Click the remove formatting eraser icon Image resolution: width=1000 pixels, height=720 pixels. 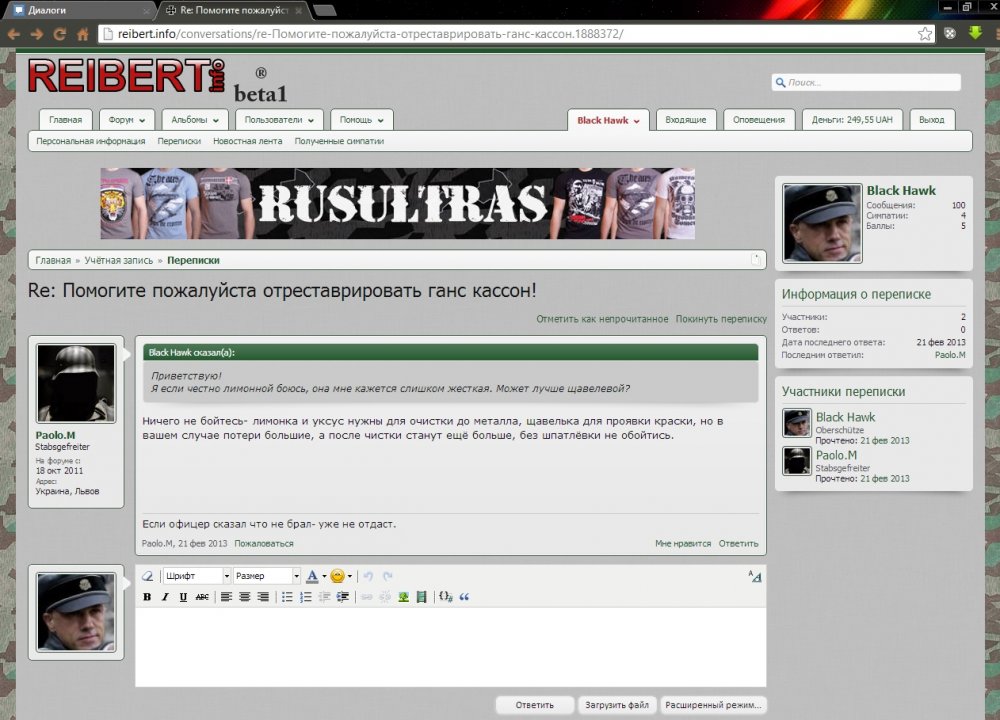(147, 576)
